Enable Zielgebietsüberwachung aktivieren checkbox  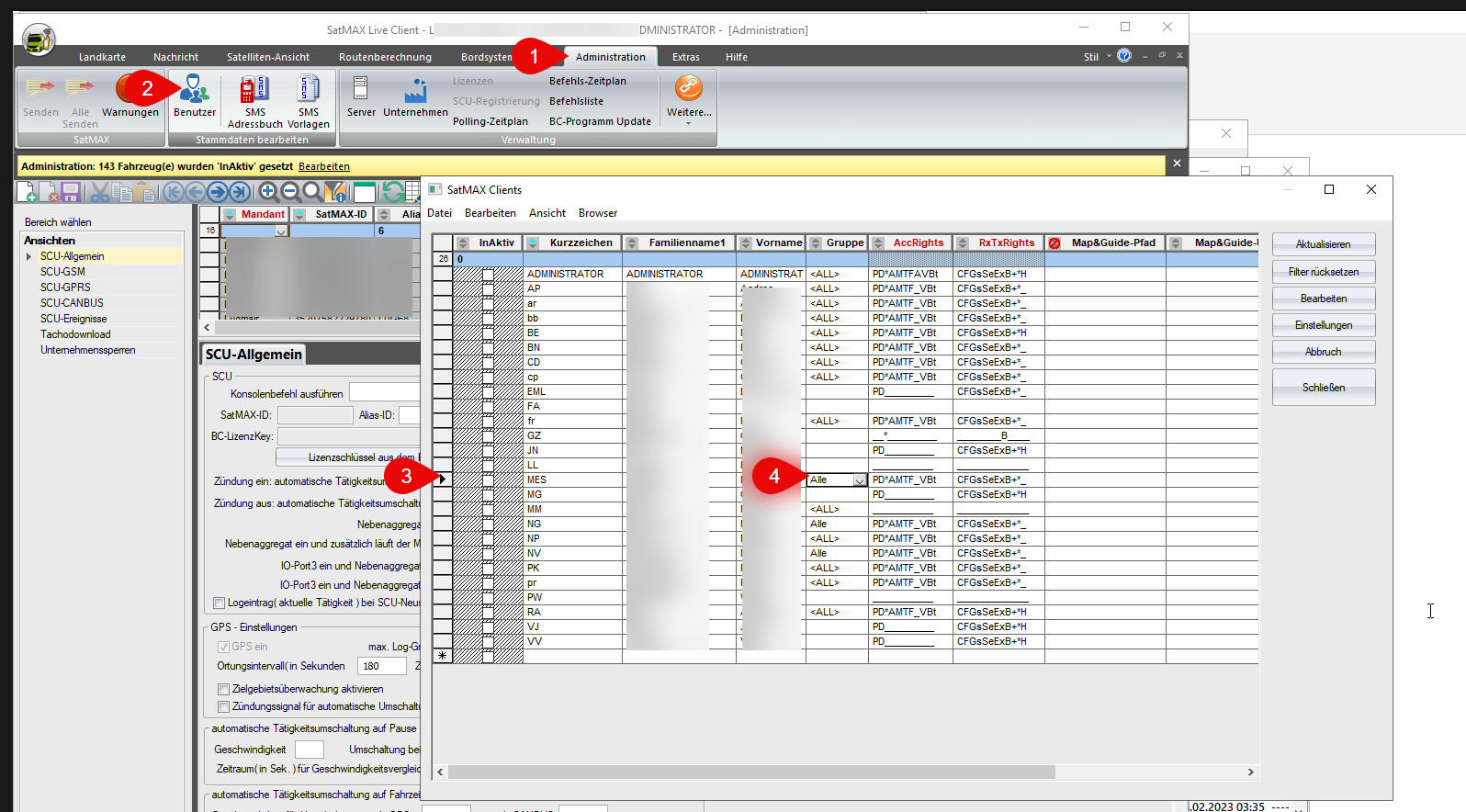223,689
